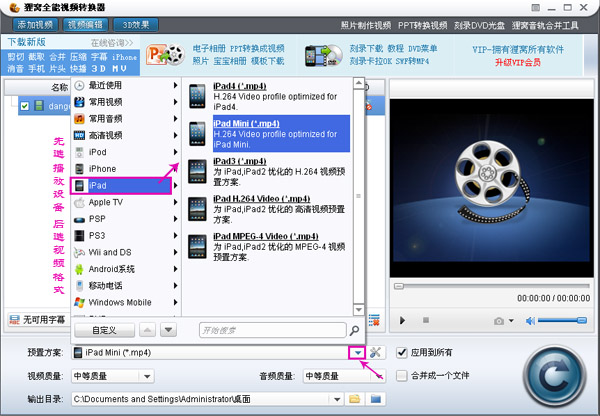Select 移动电话 category
Screen dimensions: 600x416
tap(126, 285)
